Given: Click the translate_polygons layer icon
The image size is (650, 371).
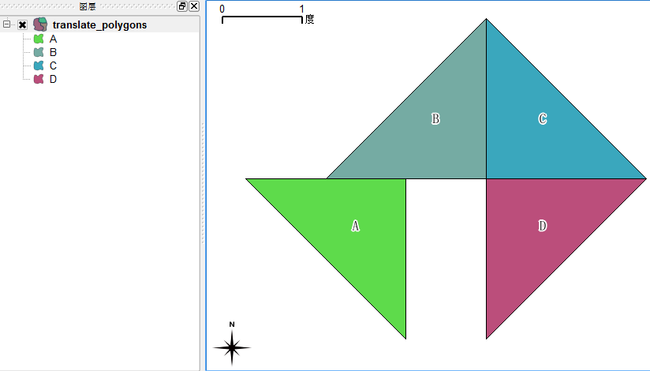Looking at the screenshot, I should point(40,24).
